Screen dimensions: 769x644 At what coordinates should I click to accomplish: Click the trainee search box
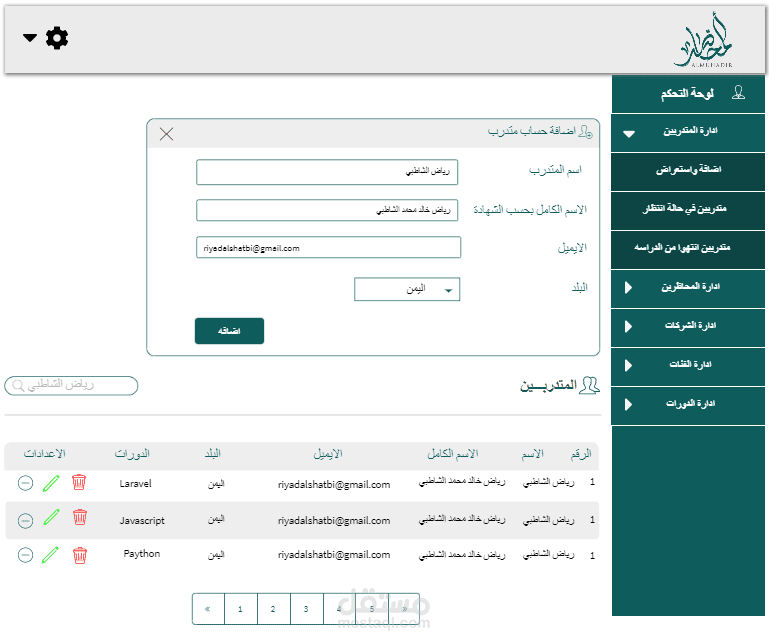pyautogui.click(x=71, y=386)
